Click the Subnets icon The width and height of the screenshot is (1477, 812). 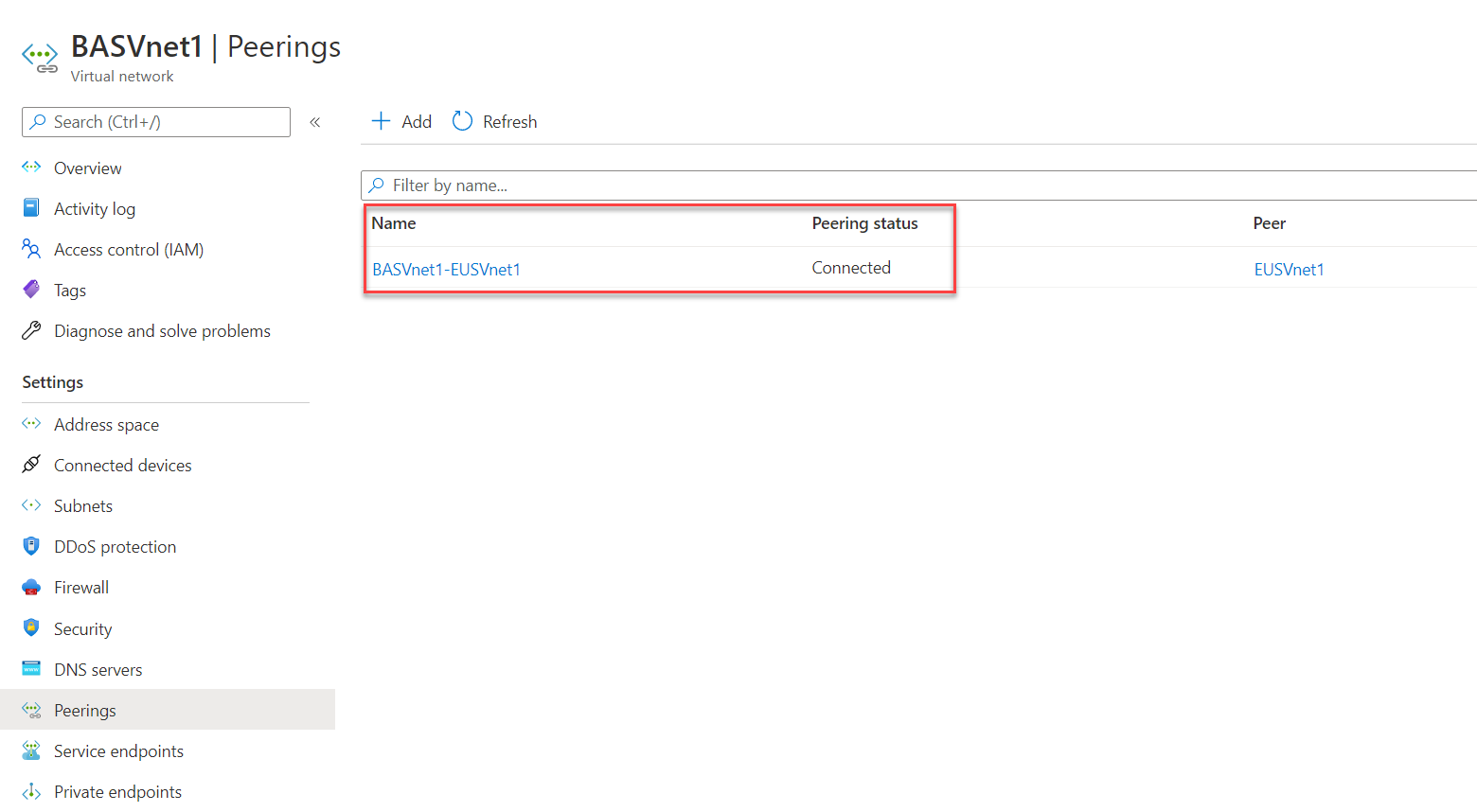coord(31,505)
